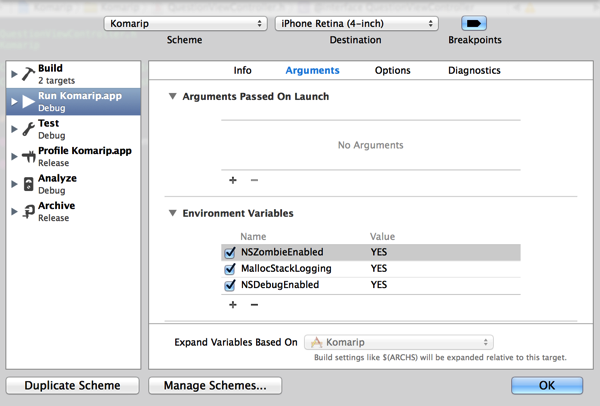
Task: Click the Duplicate Scheme button
Action: click(x=73, y=385)
